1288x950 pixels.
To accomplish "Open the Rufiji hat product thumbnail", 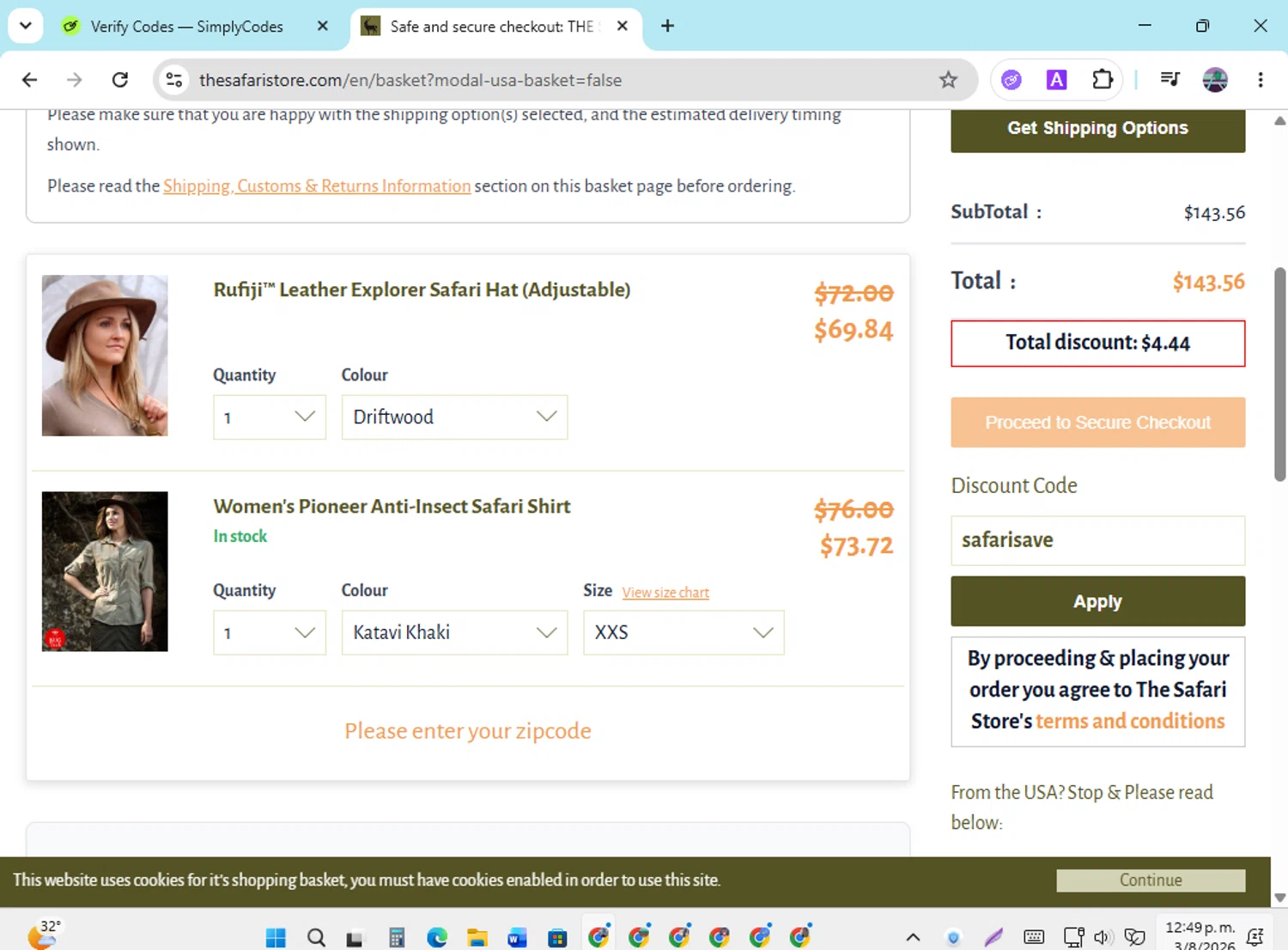I will click(x=105, y=356).
